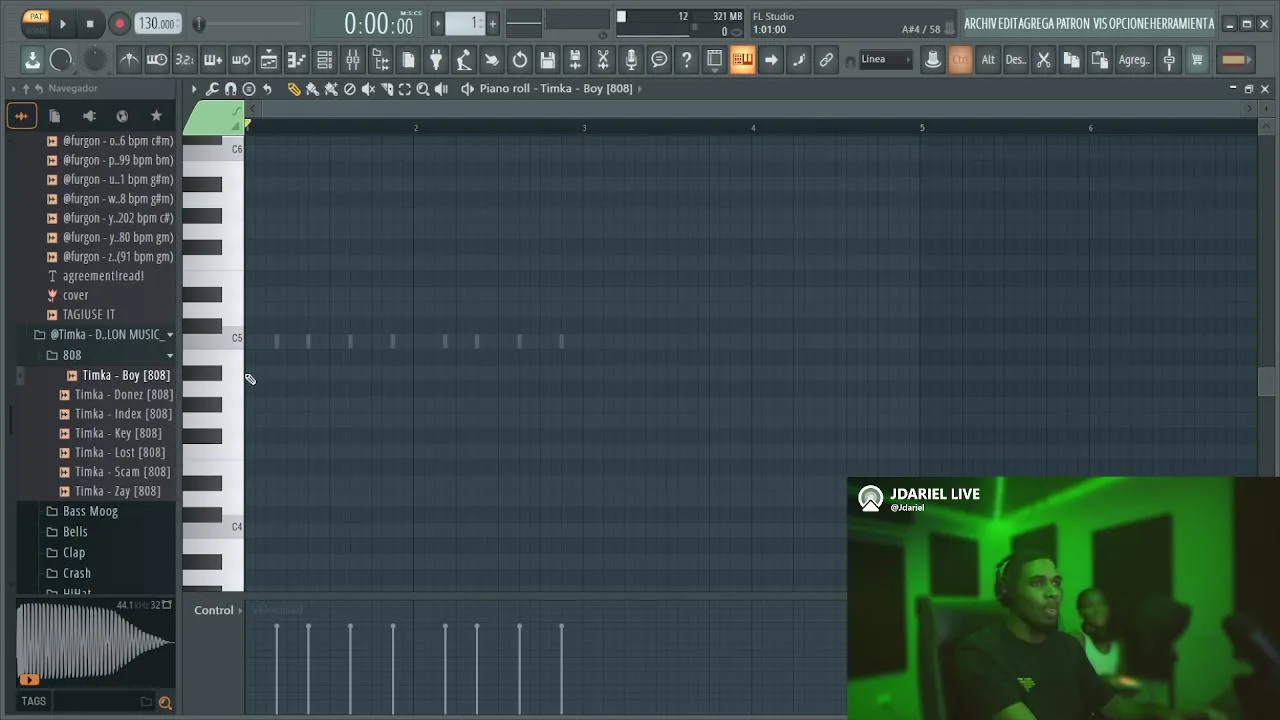The image size is (1280, 720).
Task: Open project picker pages icon
Action: pyautogui.click(x=408, y=60)
